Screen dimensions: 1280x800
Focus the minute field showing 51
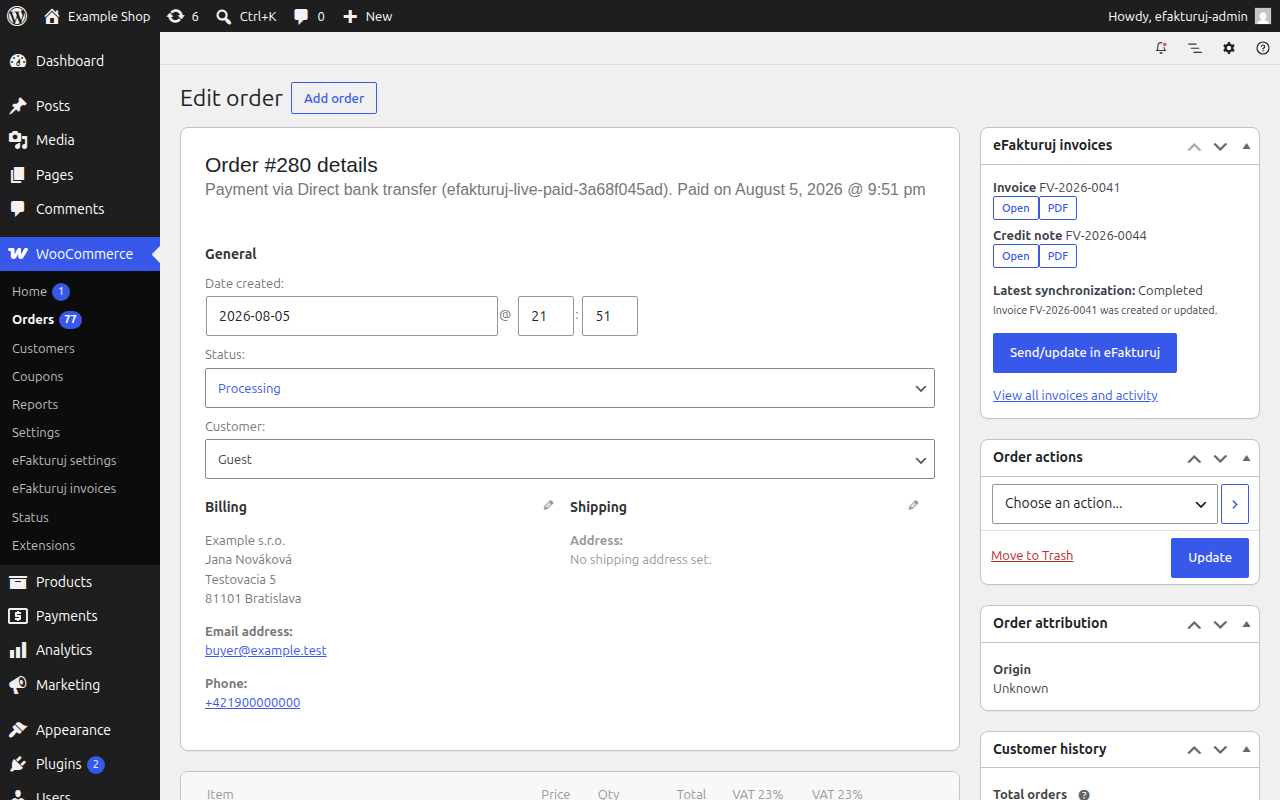tap(610, 316)
